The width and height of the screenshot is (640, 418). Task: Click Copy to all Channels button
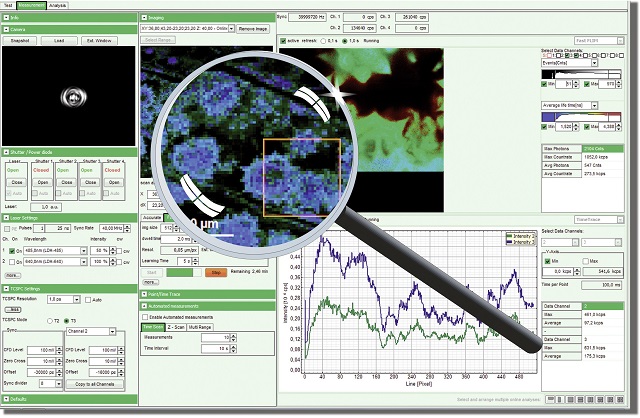pyautogui.click(x=95, y=385)
